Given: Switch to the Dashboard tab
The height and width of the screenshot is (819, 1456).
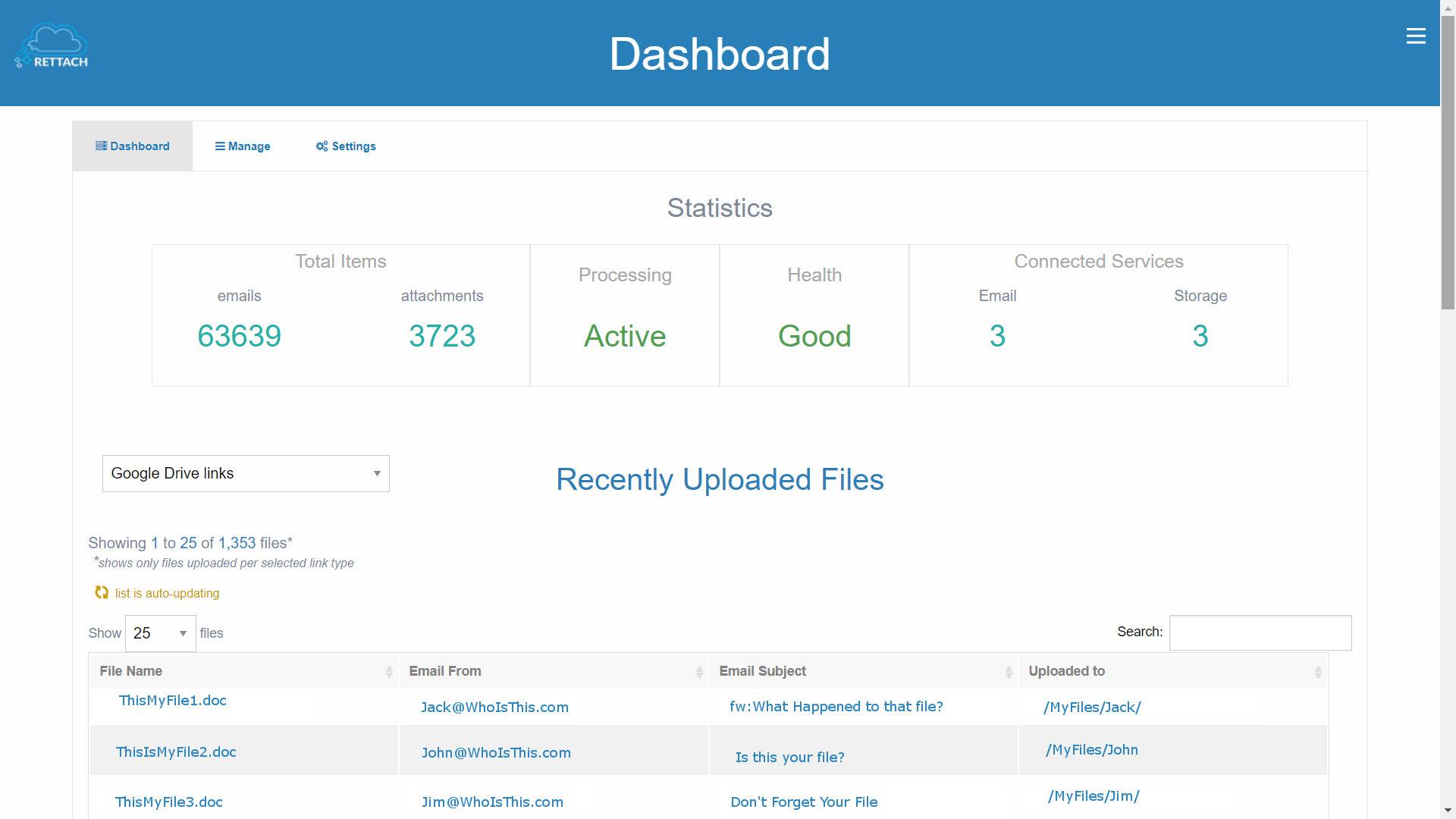Looking at the screenshot, I should [x=133, y=146].
